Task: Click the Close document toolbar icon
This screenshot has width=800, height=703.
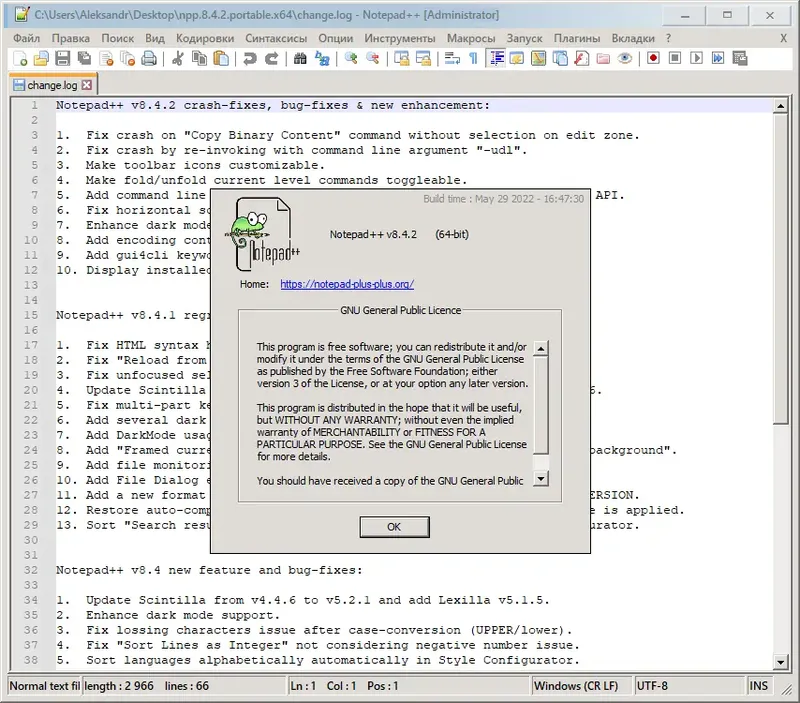Action: tap(106, 59)
